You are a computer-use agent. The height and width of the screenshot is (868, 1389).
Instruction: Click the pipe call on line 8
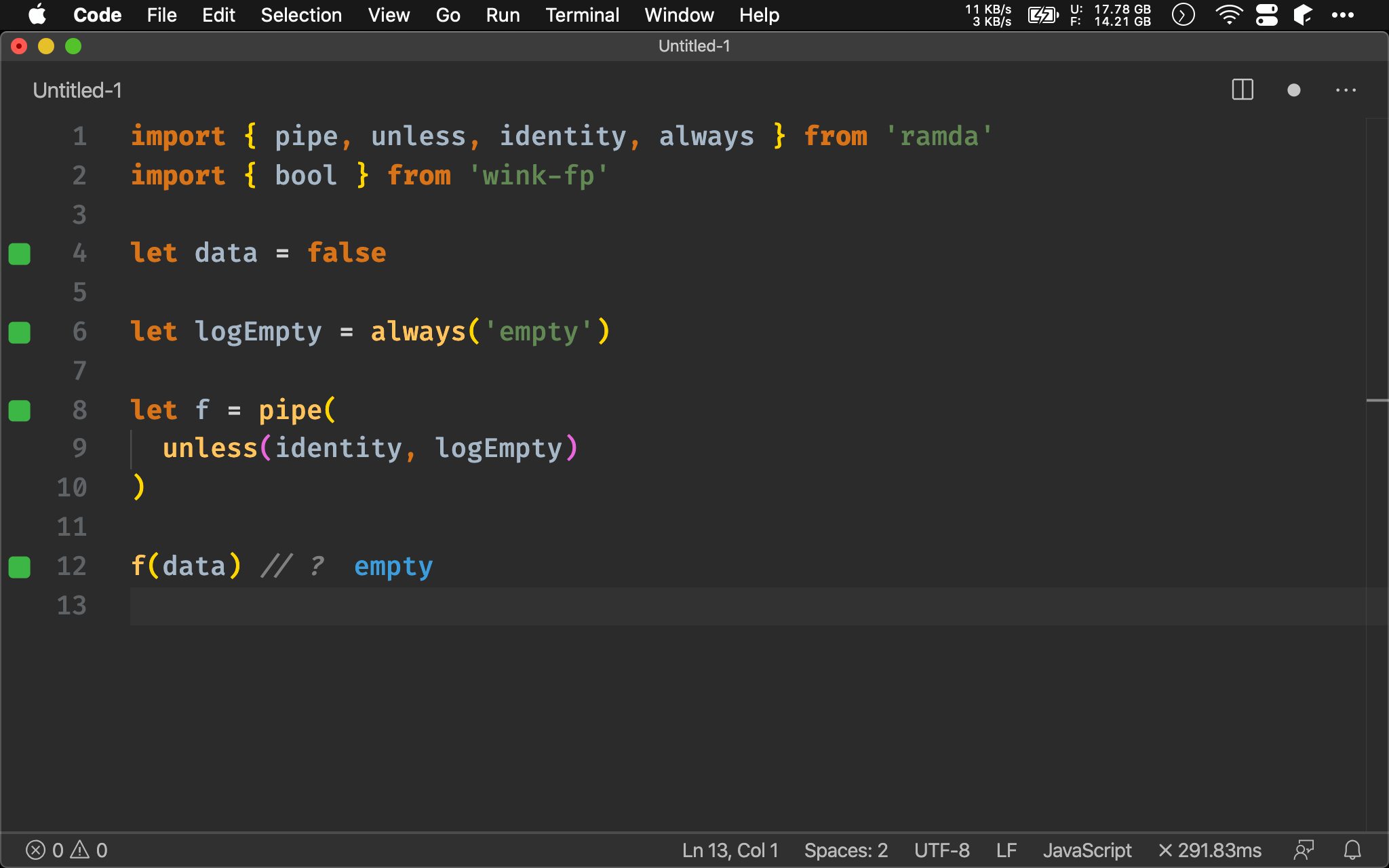[290, 410]
